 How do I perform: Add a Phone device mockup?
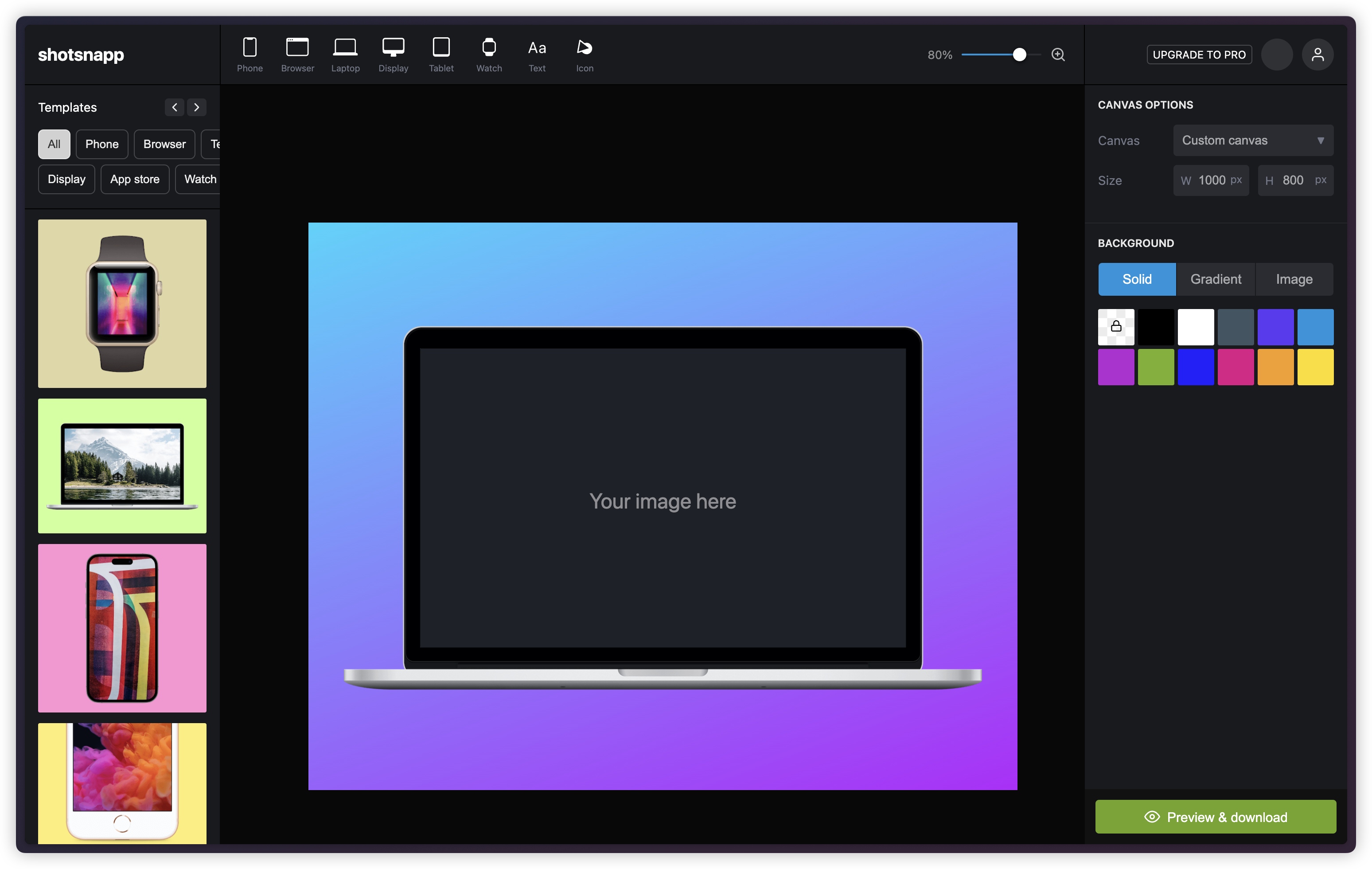(x=249, y=55)
